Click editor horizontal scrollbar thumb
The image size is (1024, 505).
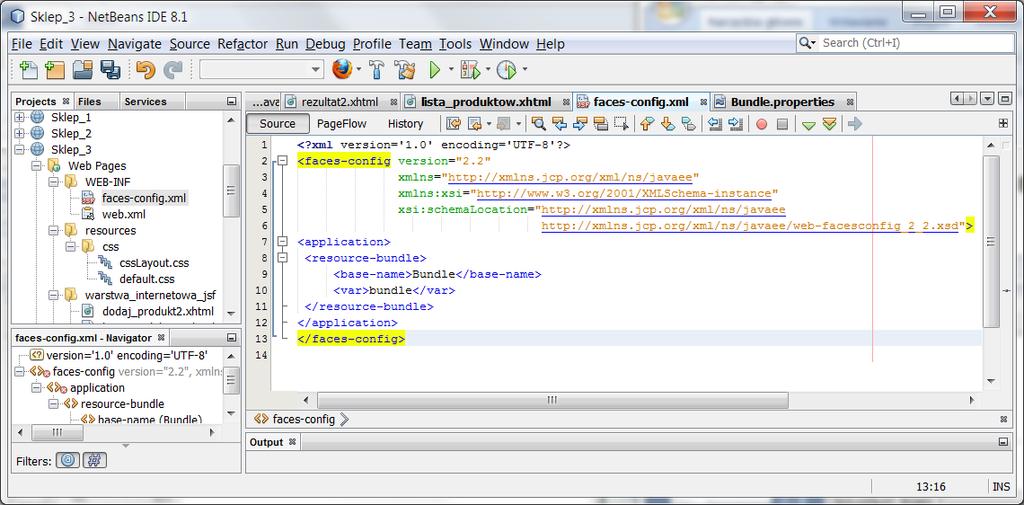551,399
